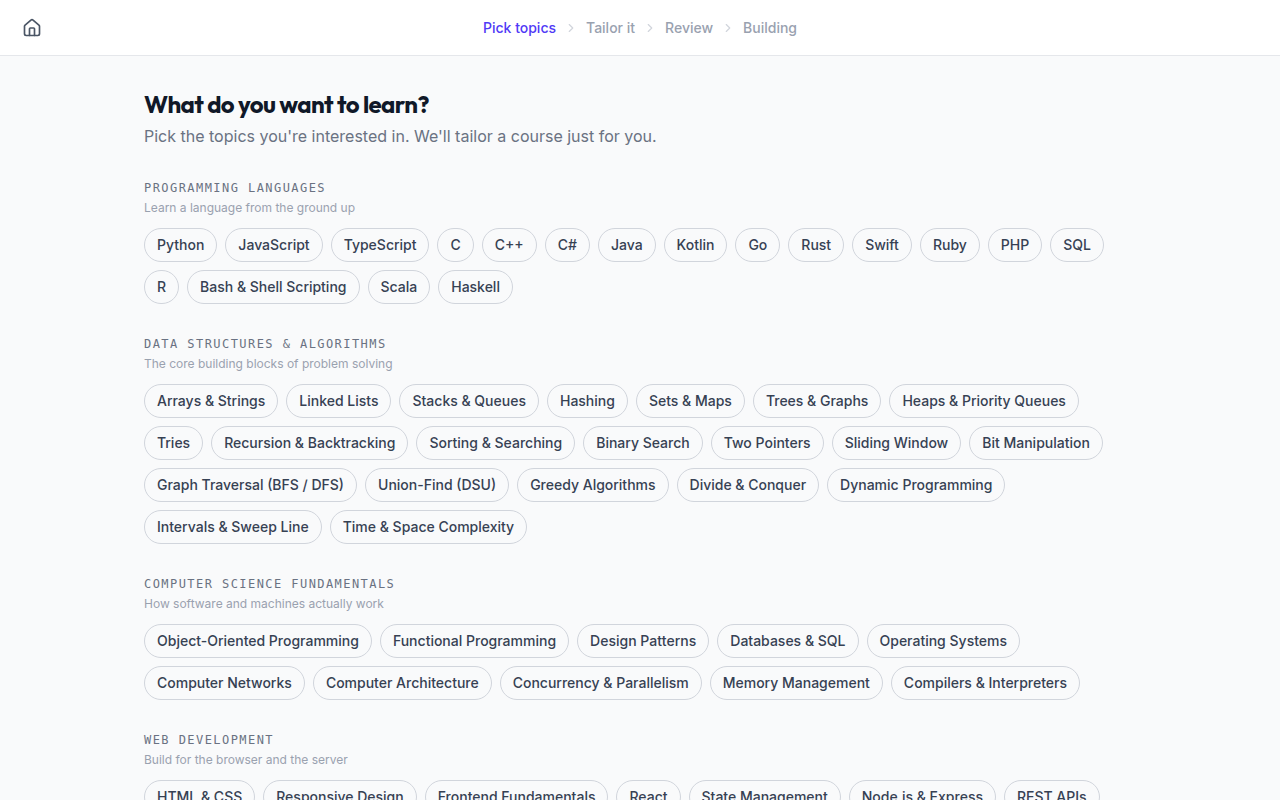Select the Binary Search chip

coord(643,443)
